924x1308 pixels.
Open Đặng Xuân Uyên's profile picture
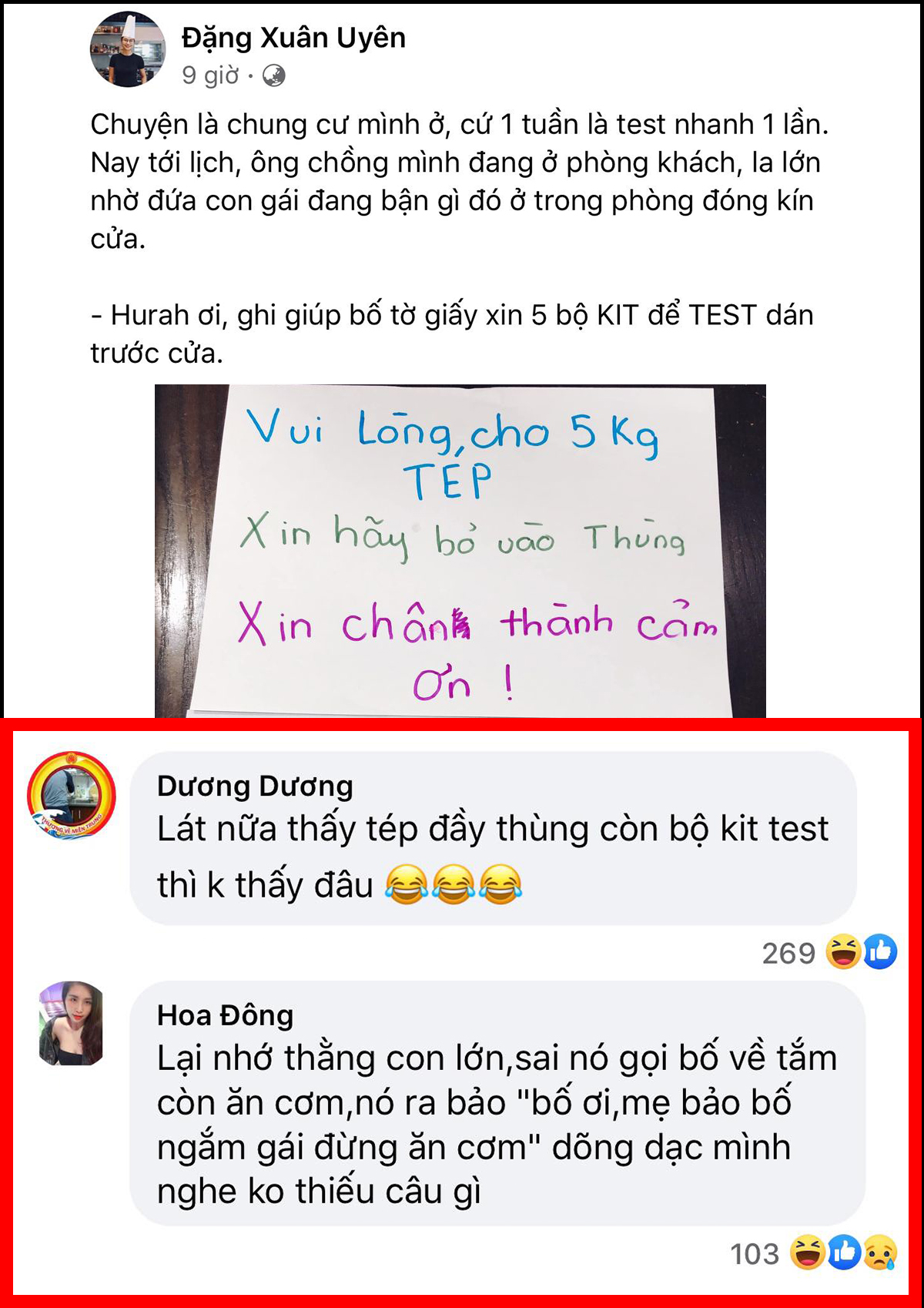pos(128,49)
